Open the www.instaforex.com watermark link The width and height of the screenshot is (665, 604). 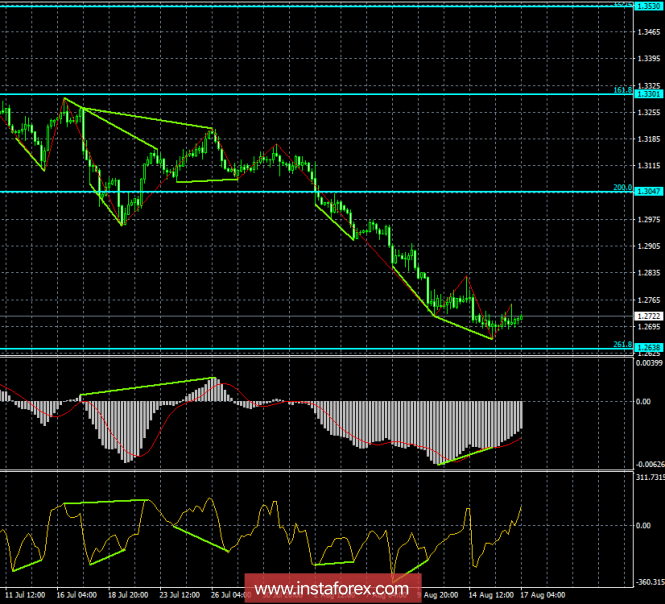332,589
